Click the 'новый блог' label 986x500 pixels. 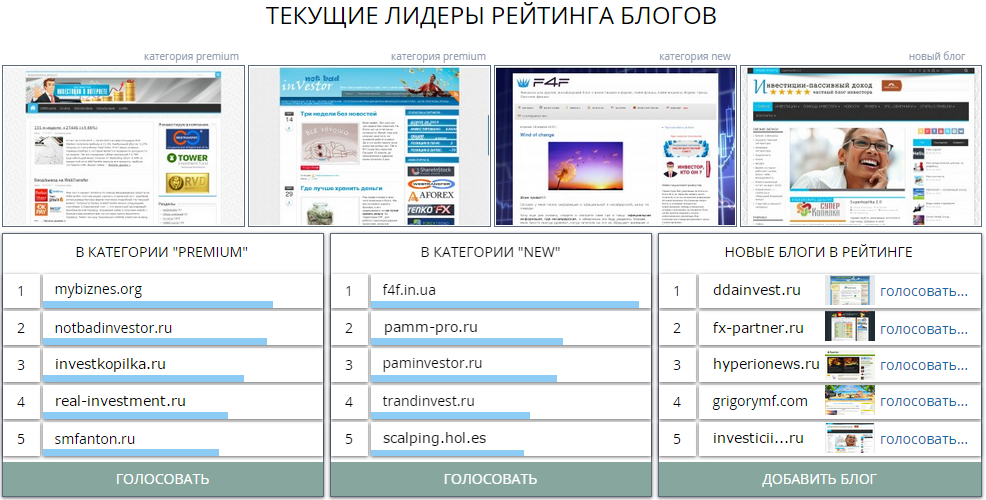click(937, 56)
